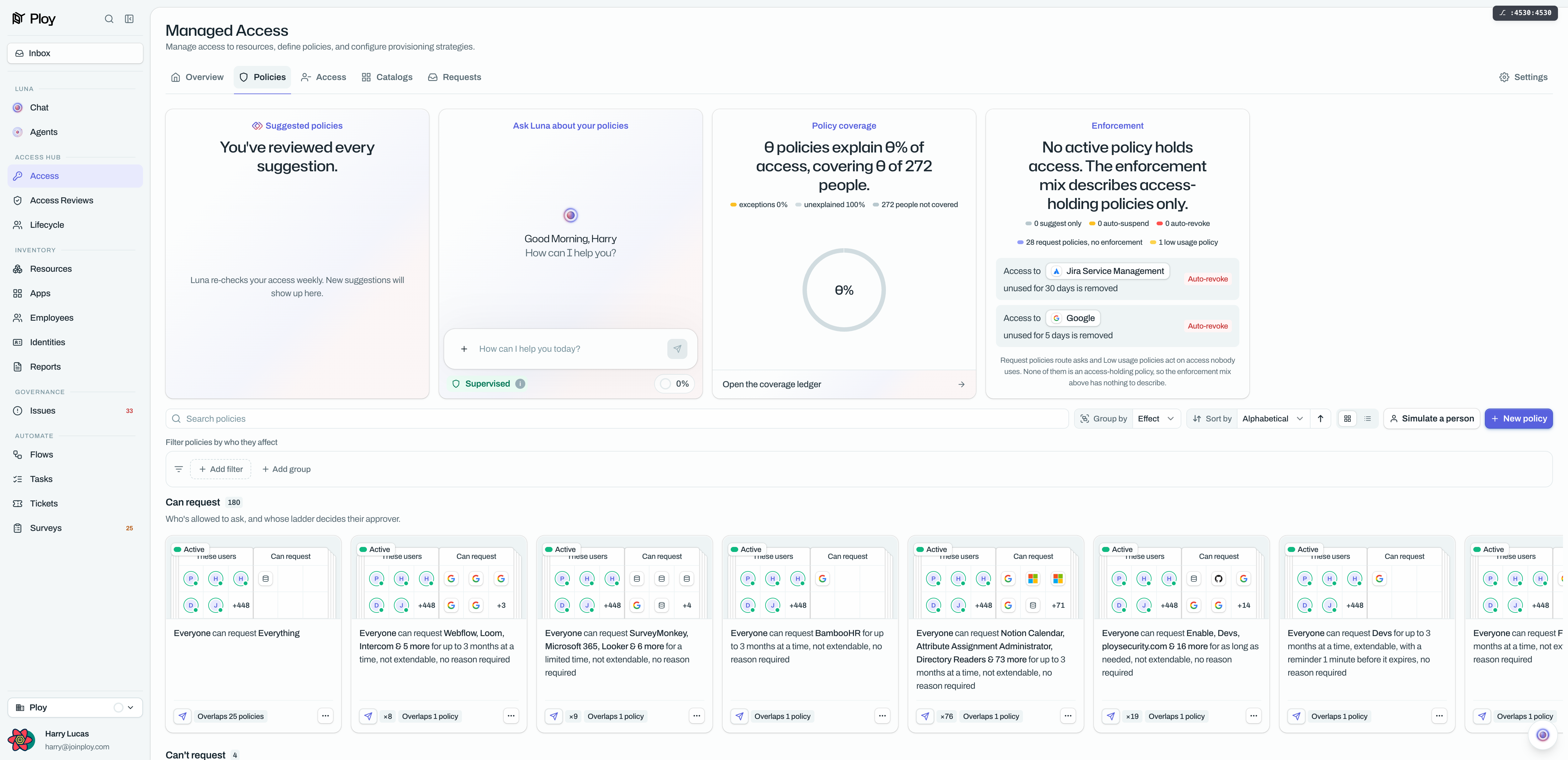Image resolution: width=1568 pixels, height=760 pixels.
Task: Click Overlaps 25 policies badge
Action: point(230,716)
